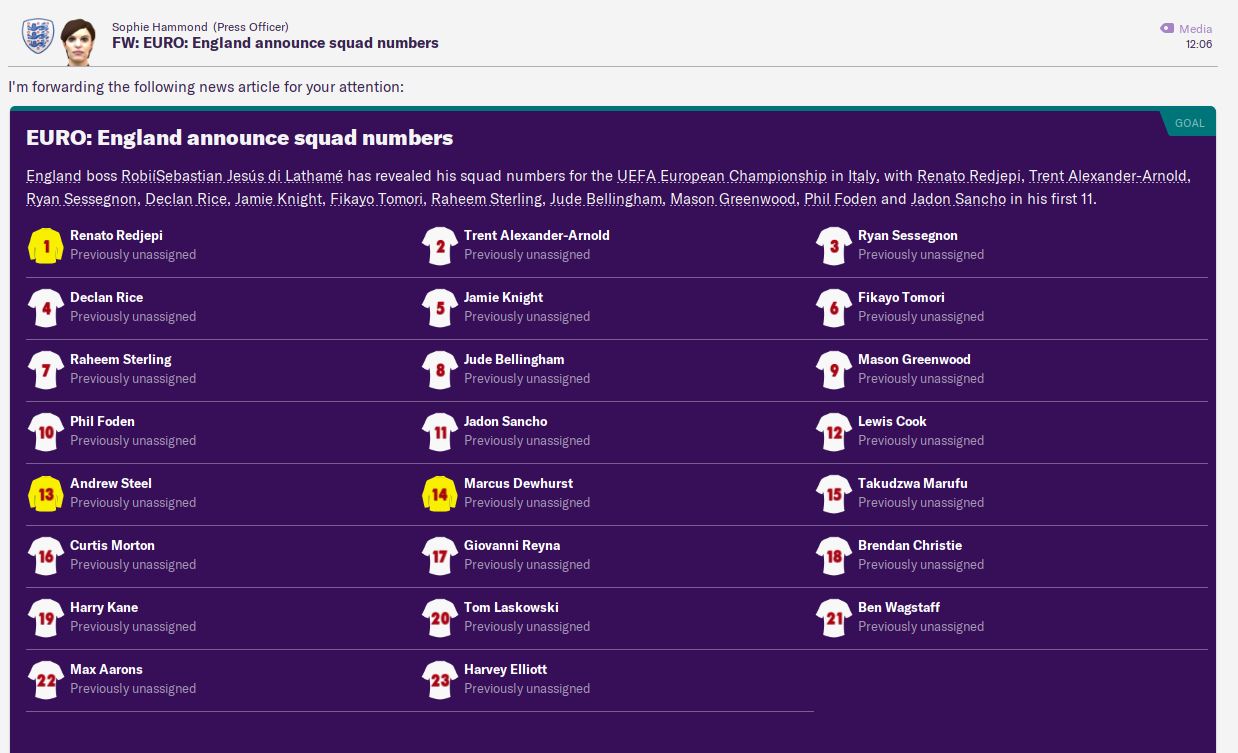This screenshot has width=1238, height=753.
Task: Click Phil Foden's number 10 shirt icon
Action: (45, 431)
